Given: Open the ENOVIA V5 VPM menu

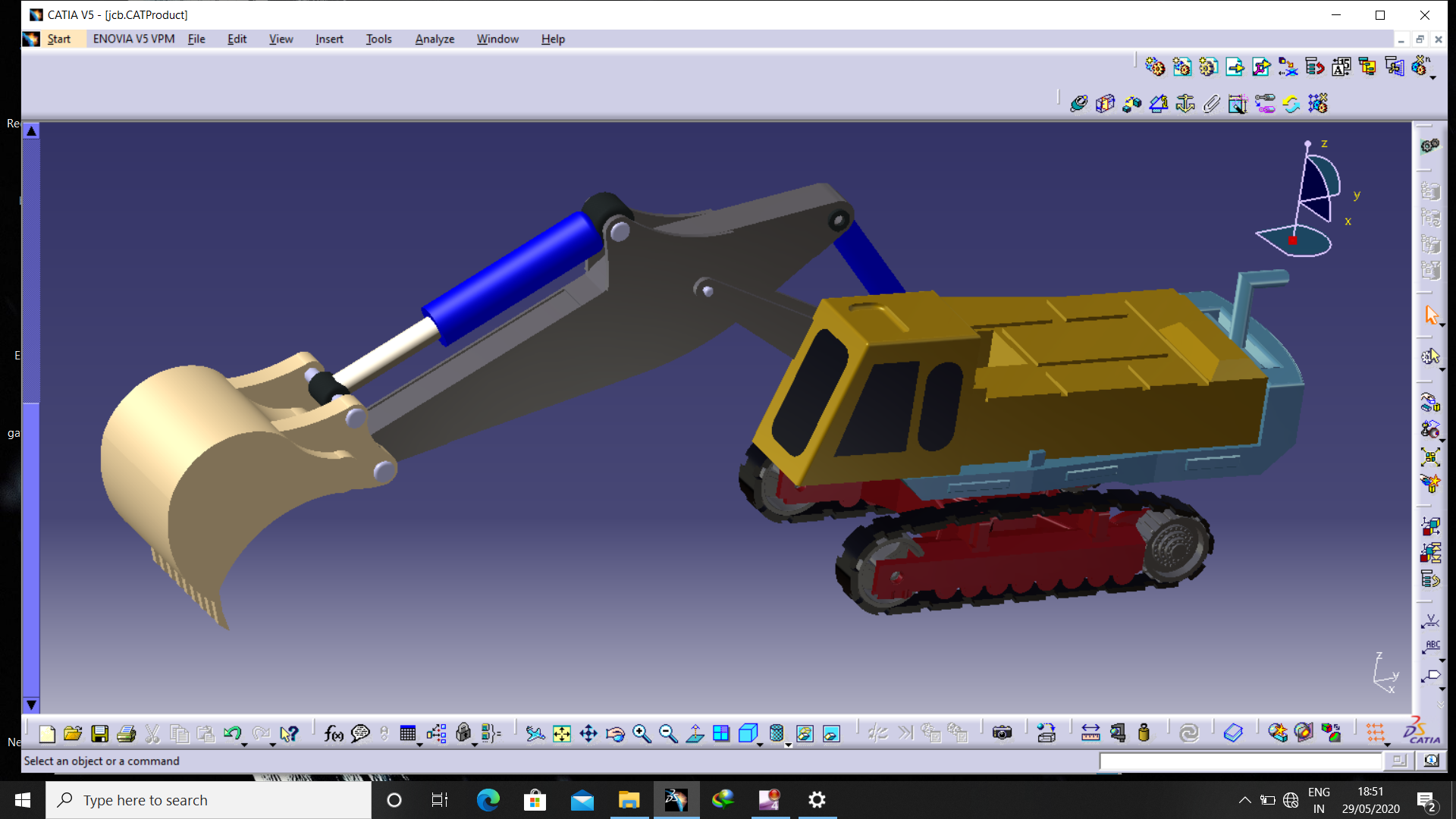Looking at the screenshot, I should (133, 39).
